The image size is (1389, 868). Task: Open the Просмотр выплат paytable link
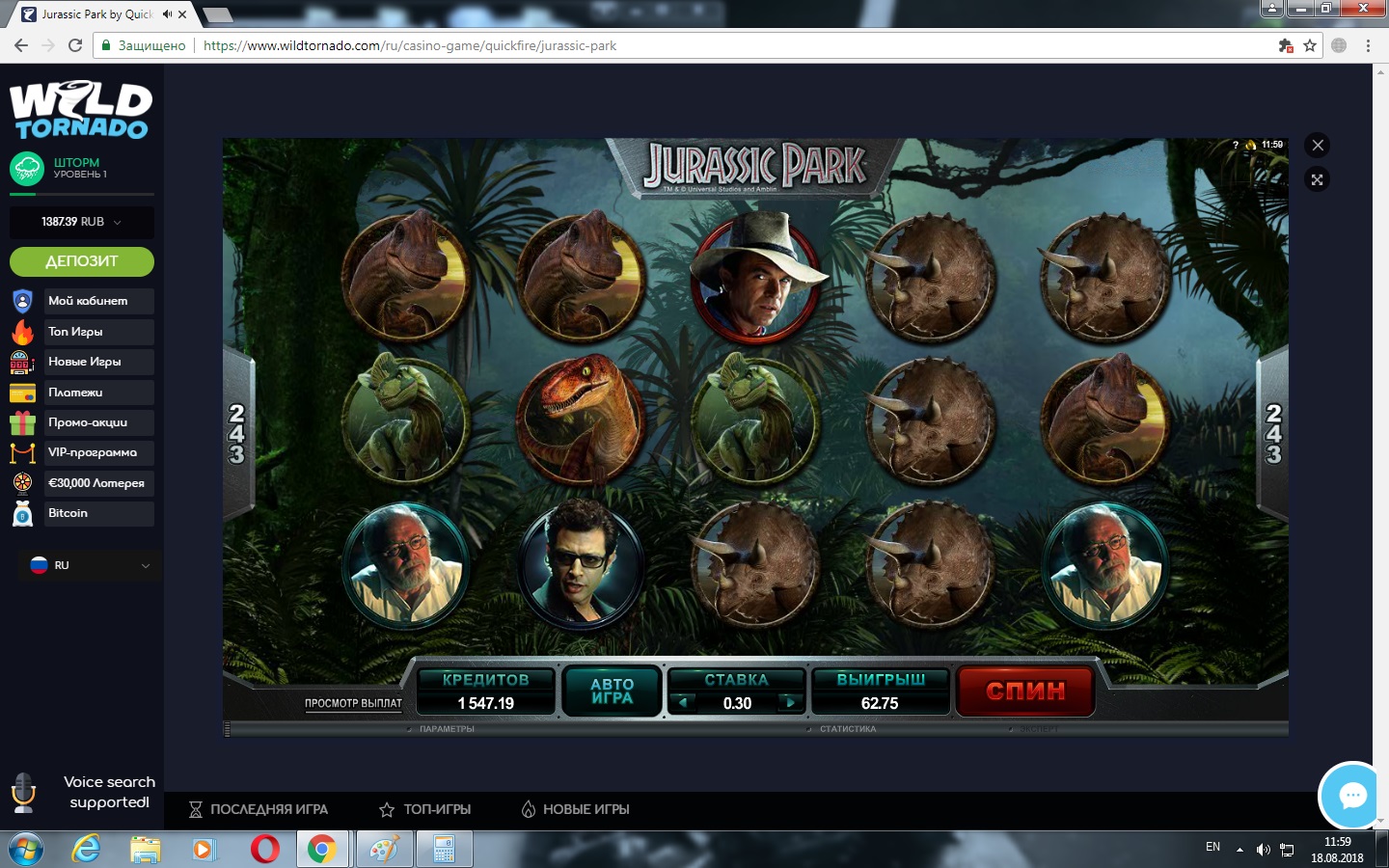click(353, 703)
